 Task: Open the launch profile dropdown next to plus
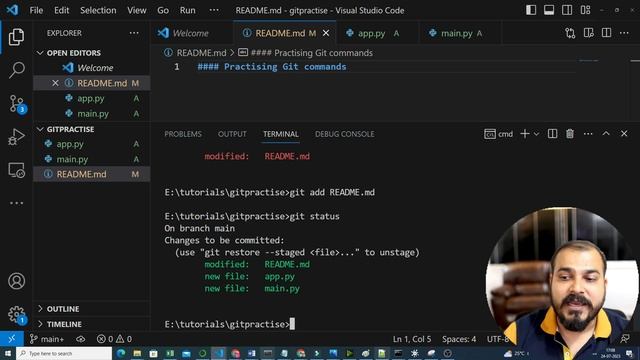click(x=536, y=134)
